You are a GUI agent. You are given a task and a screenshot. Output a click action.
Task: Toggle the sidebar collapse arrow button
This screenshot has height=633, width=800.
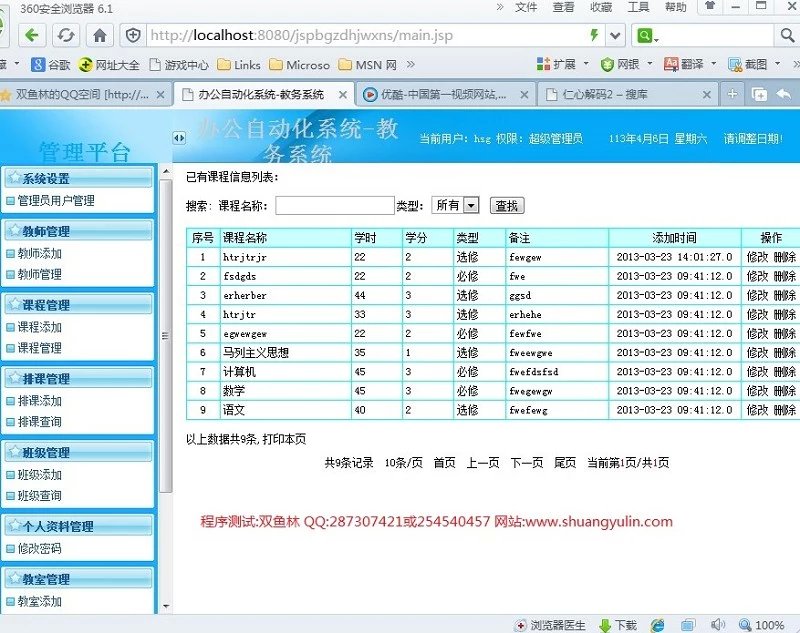coord(179,138)
